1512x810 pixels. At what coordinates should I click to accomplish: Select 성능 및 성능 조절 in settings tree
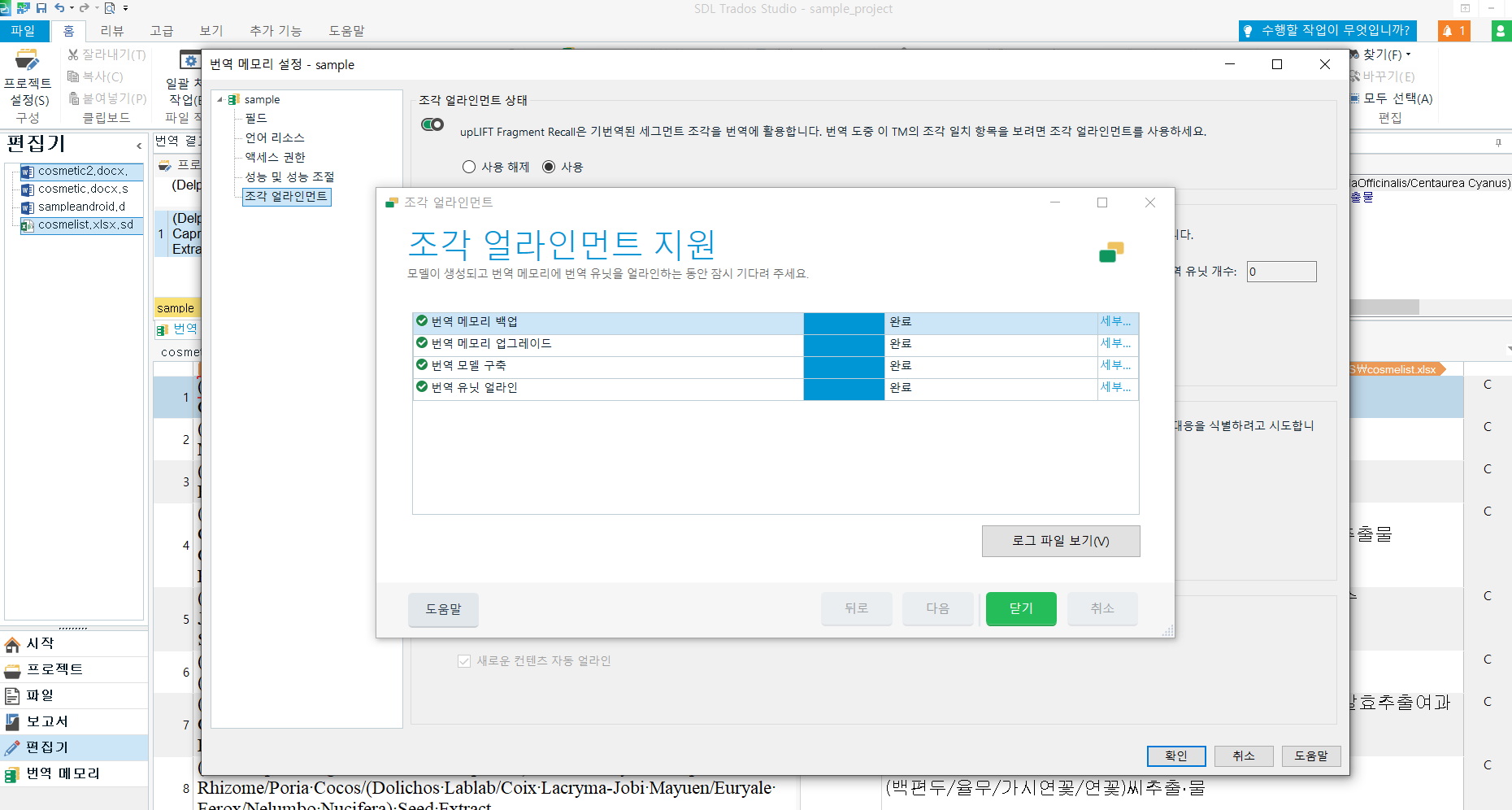point(289,176)
